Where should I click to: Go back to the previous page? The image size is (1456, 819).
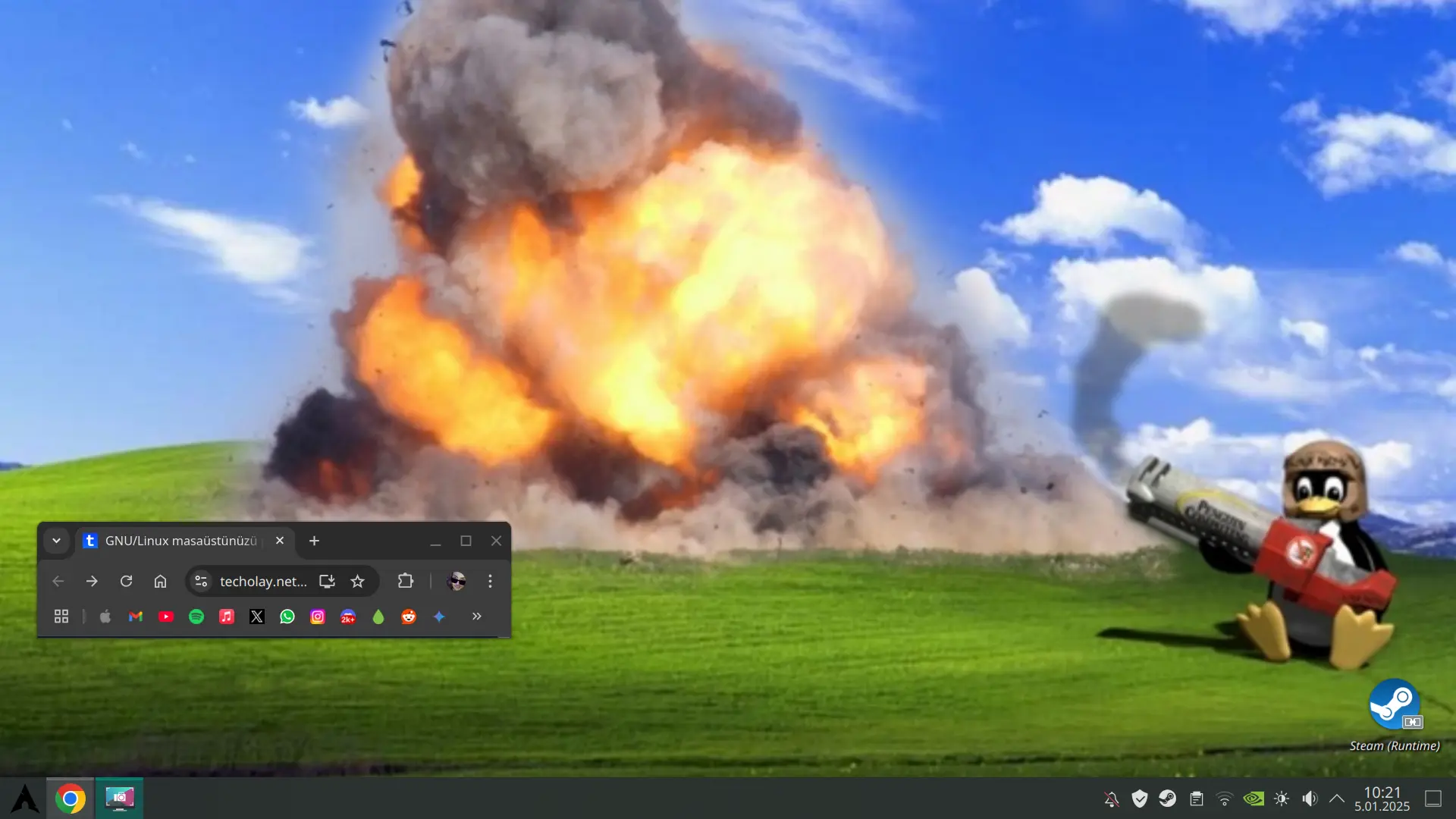pos(58,581)
